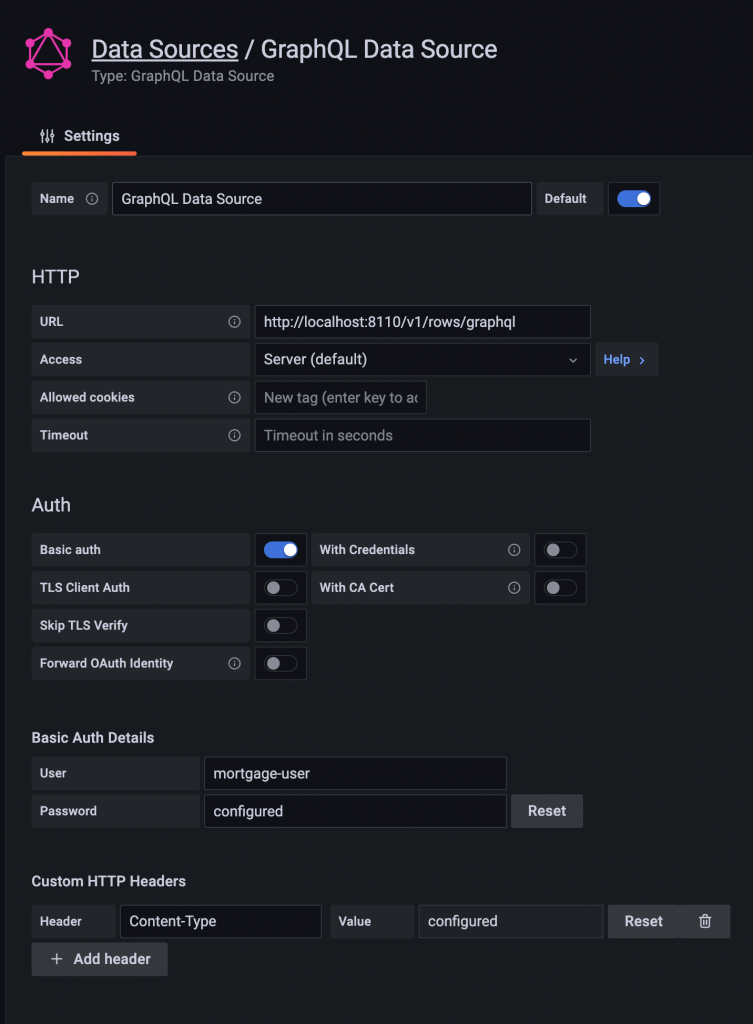
Task: Delete the Content-Type header via trash icon
Action: click(x=705, y=921)
